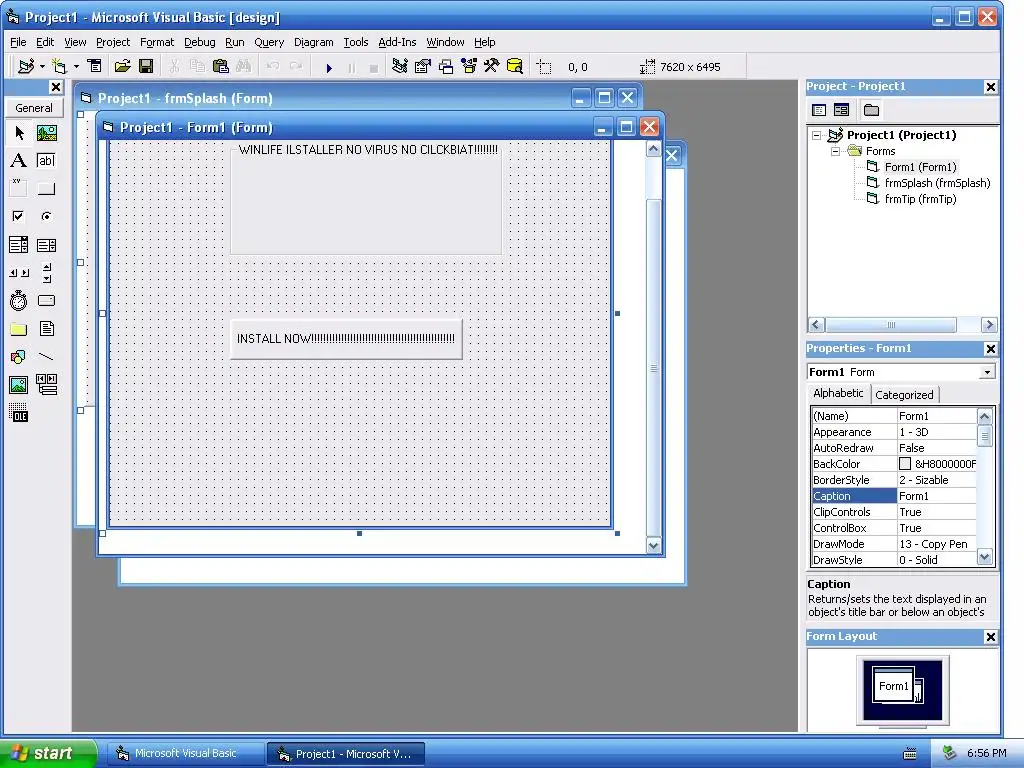Select the CheckBox tool in toolbox

point(19,216)
